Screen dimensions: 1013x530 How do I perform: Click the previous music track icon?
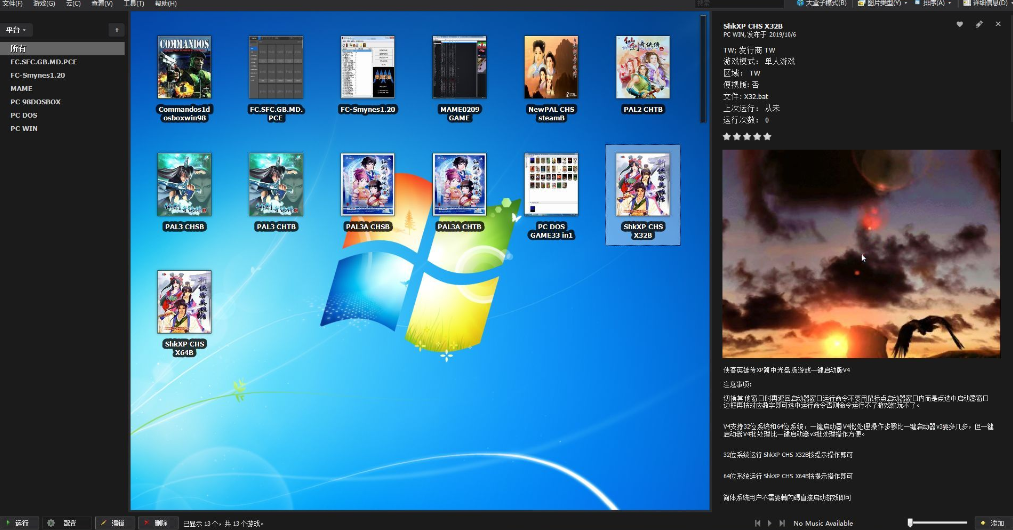tap(757, 523)
